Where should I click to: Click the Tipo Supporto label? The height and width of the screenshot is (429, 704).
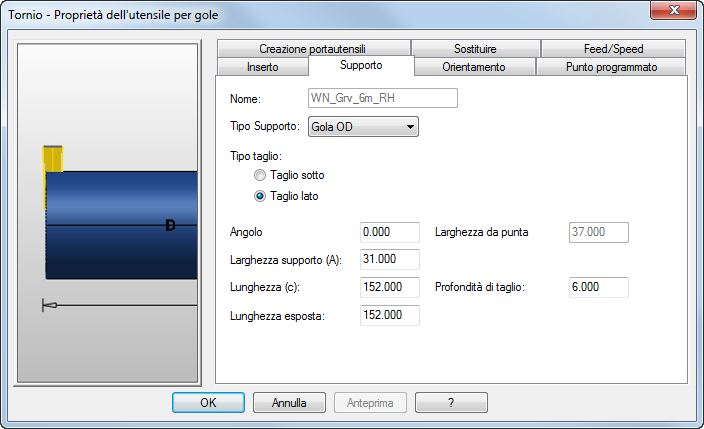[x=265, y=126]
